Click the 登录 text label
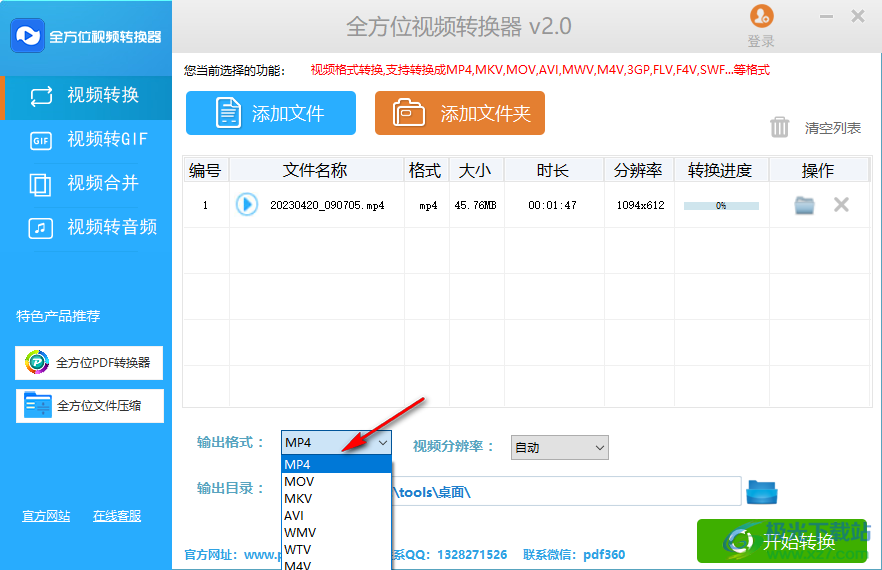 click(761, 41)
